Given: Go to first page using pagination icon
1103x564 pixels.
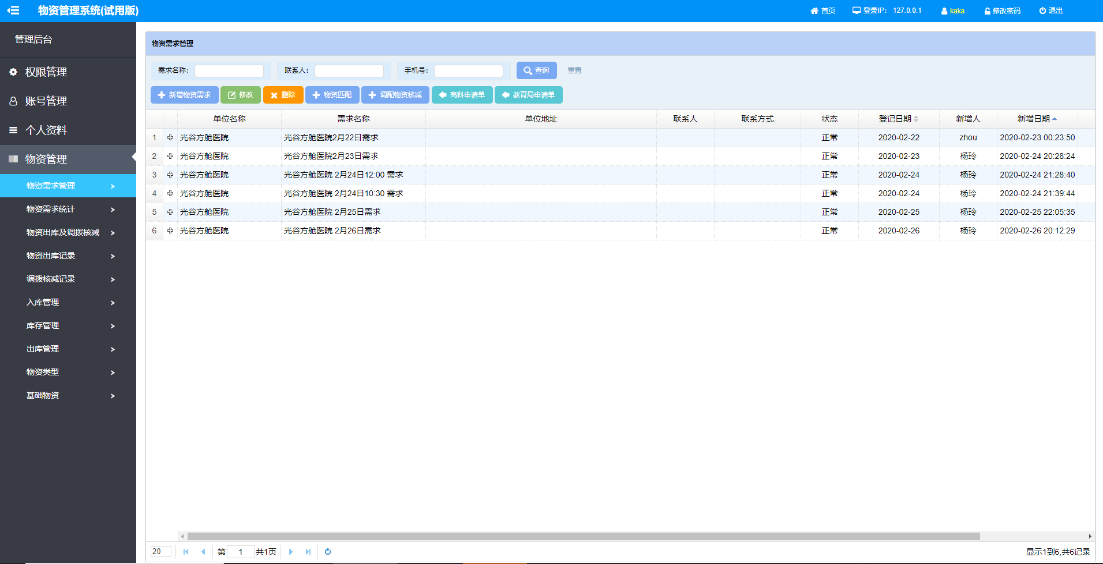Looking at the screenshot, I should [186, 551].
